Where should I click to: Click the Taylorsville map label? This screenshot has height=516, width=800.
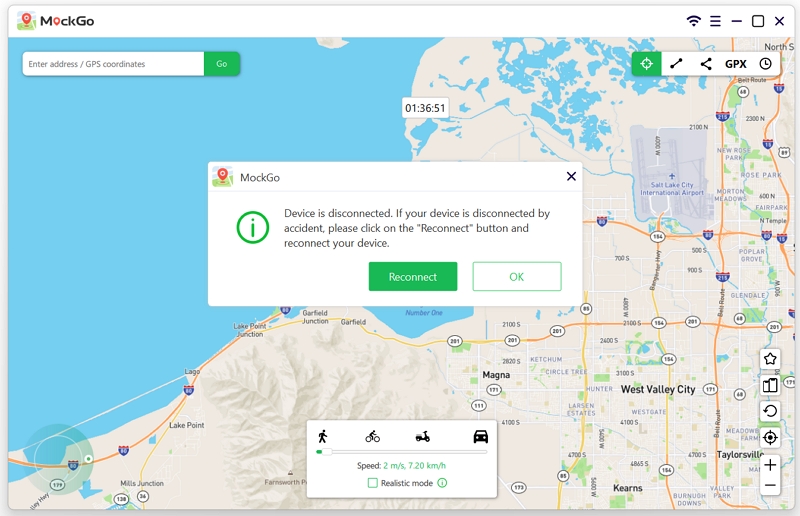[740, 454]
